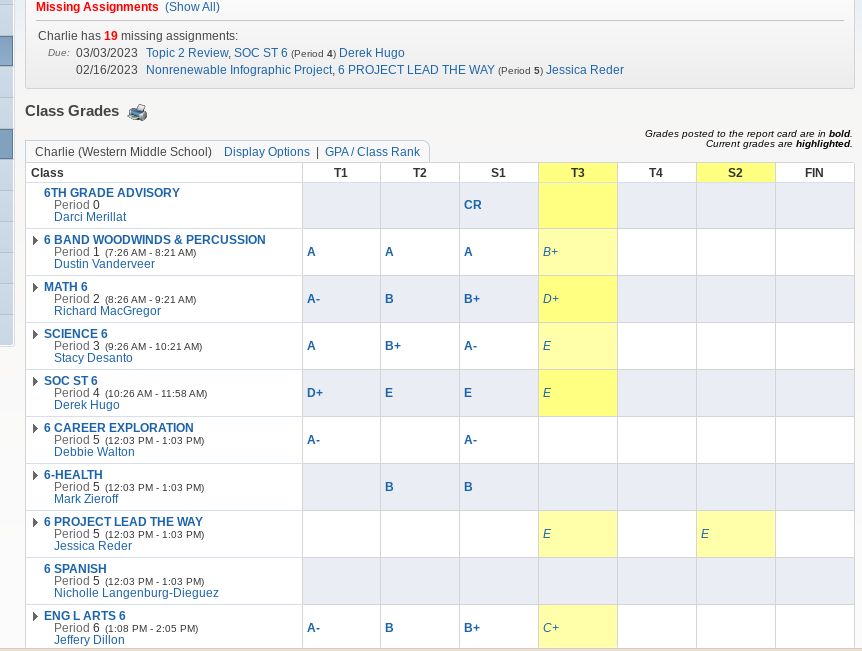Open the GPA / Class Rank link
862x651 pixels.
[x=372, y=152]
